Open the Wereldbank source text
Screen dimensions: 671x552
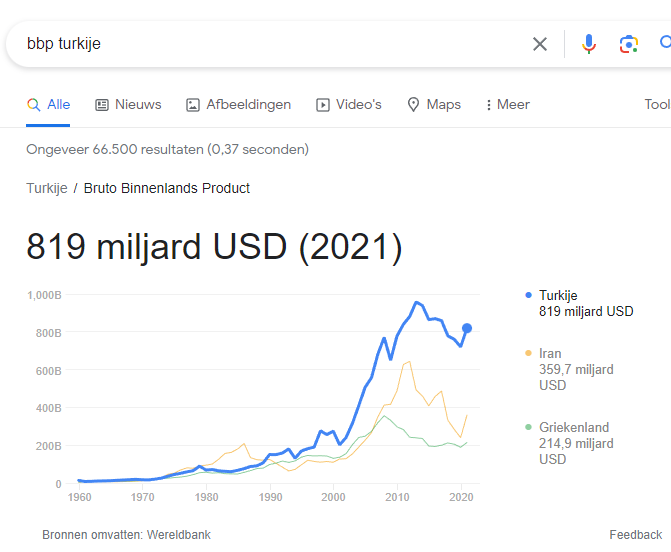point(179,535)
